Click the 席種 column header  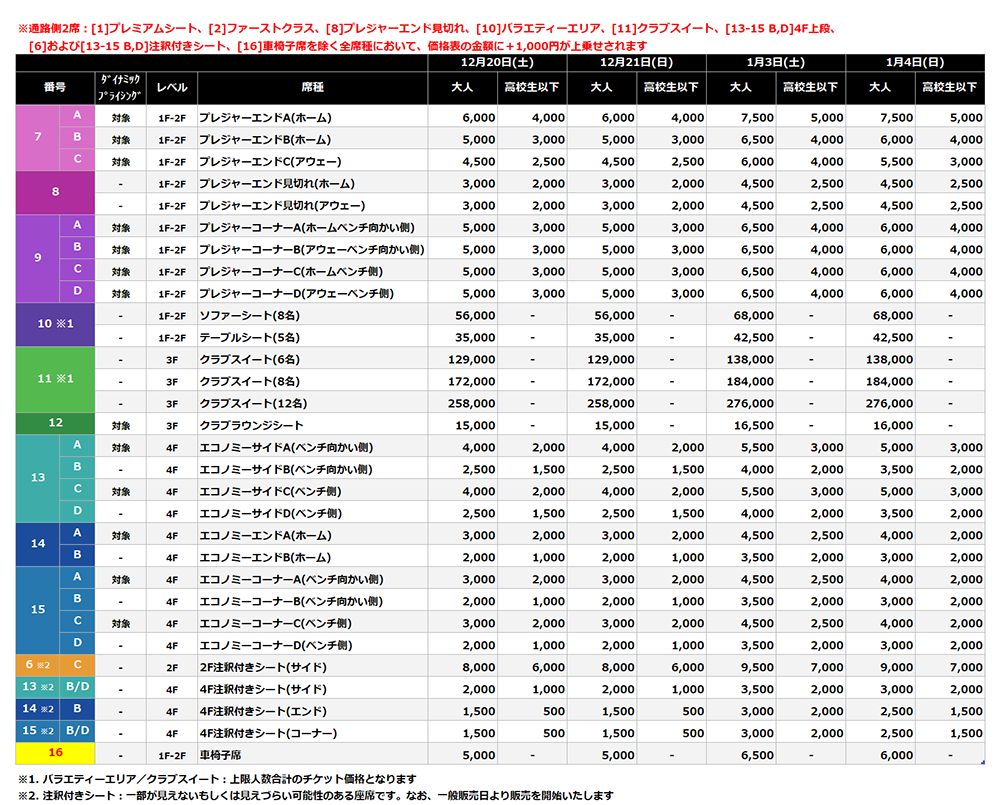click(x=312, y=88)
